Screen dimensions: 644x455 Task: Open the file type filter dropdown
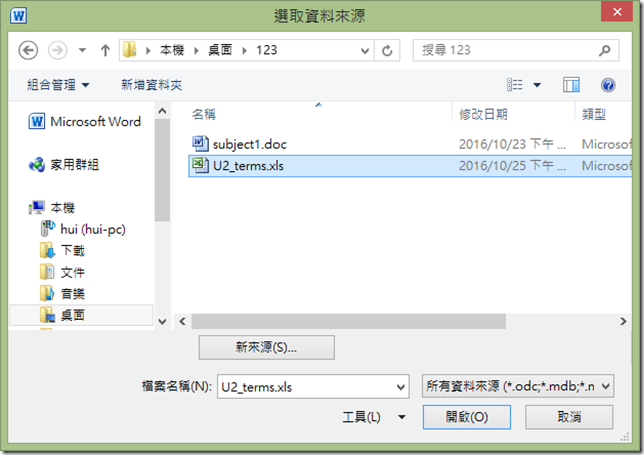(x=518, y=386)
